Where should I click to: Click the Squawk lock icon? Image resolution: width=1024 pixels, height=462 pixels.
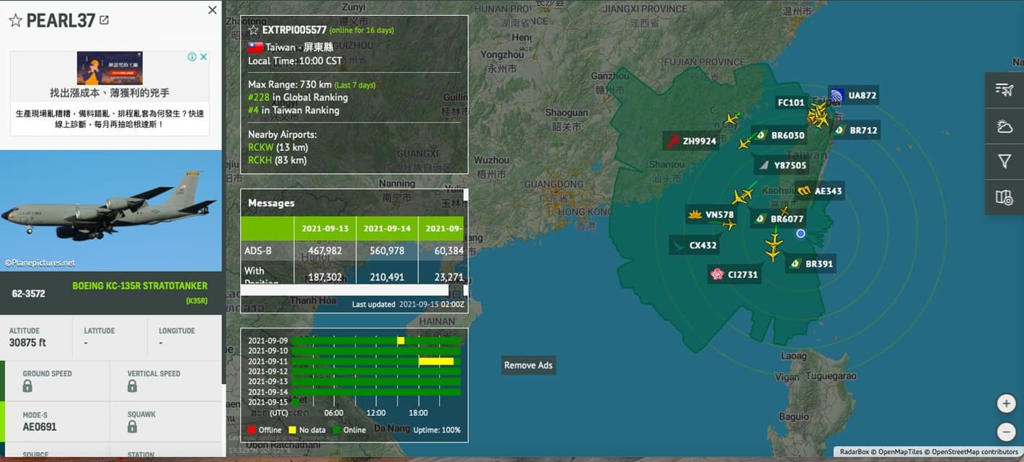pyautogui.click(x=133, y=427)
